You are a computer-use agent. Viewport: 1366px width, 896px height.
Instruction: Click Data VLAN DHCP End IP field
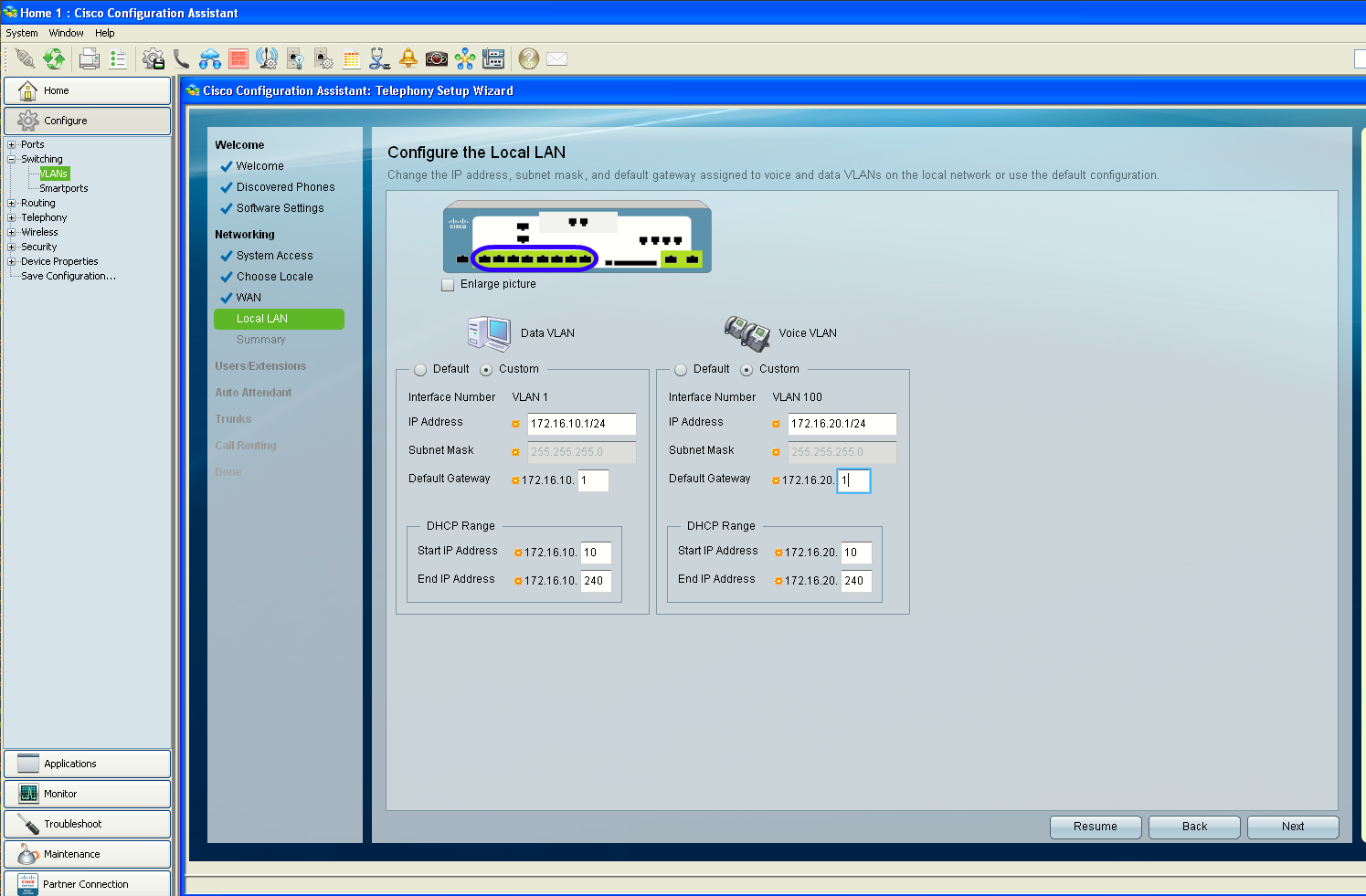(x=596, y=581)
